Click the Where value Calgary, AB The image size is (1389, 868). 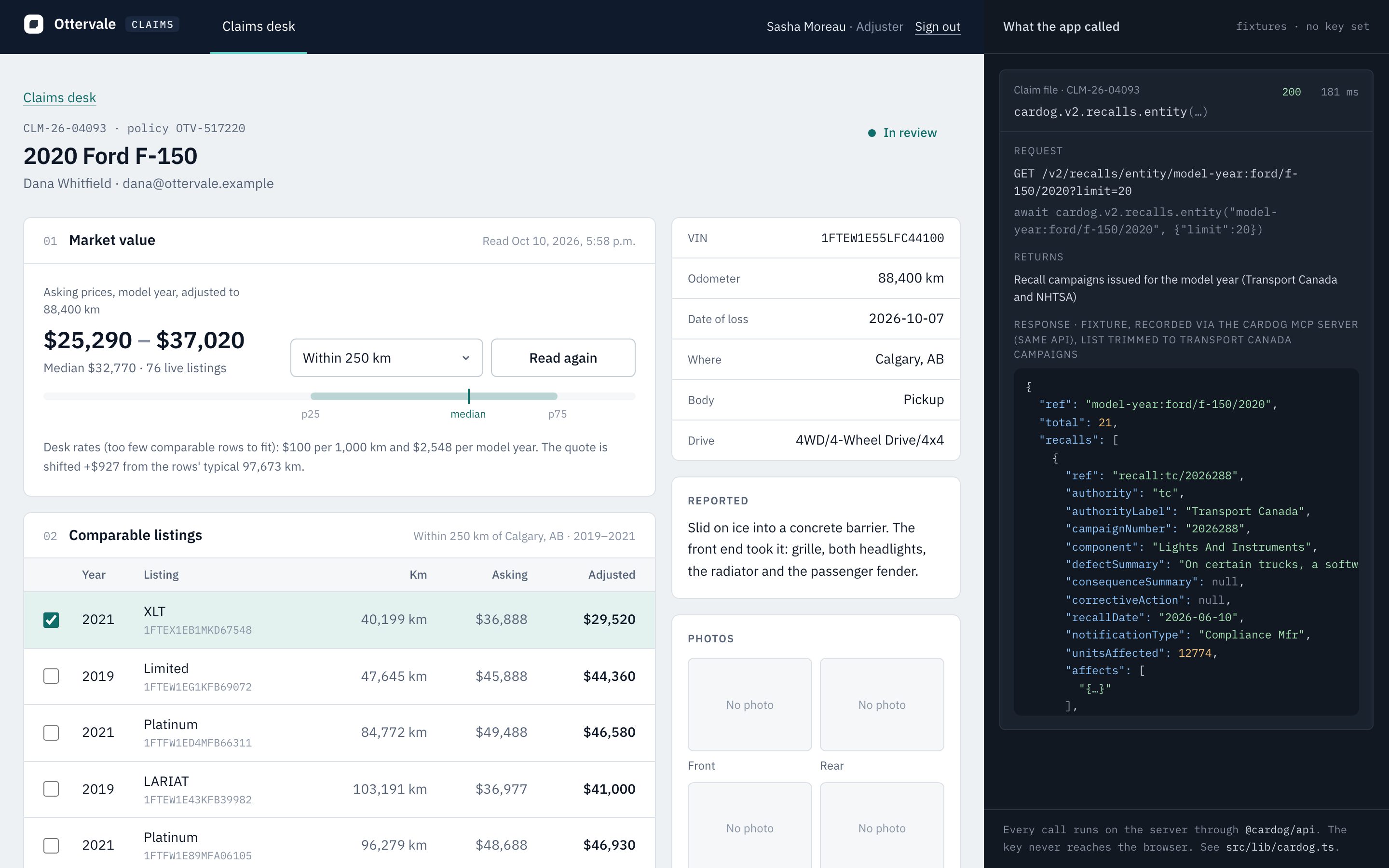[x=909, y=359]
